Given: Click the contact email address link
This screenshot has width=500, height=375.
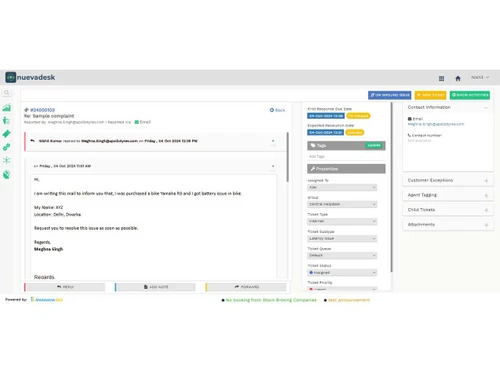Looking at the screenshot, I should tap(436, 124).
